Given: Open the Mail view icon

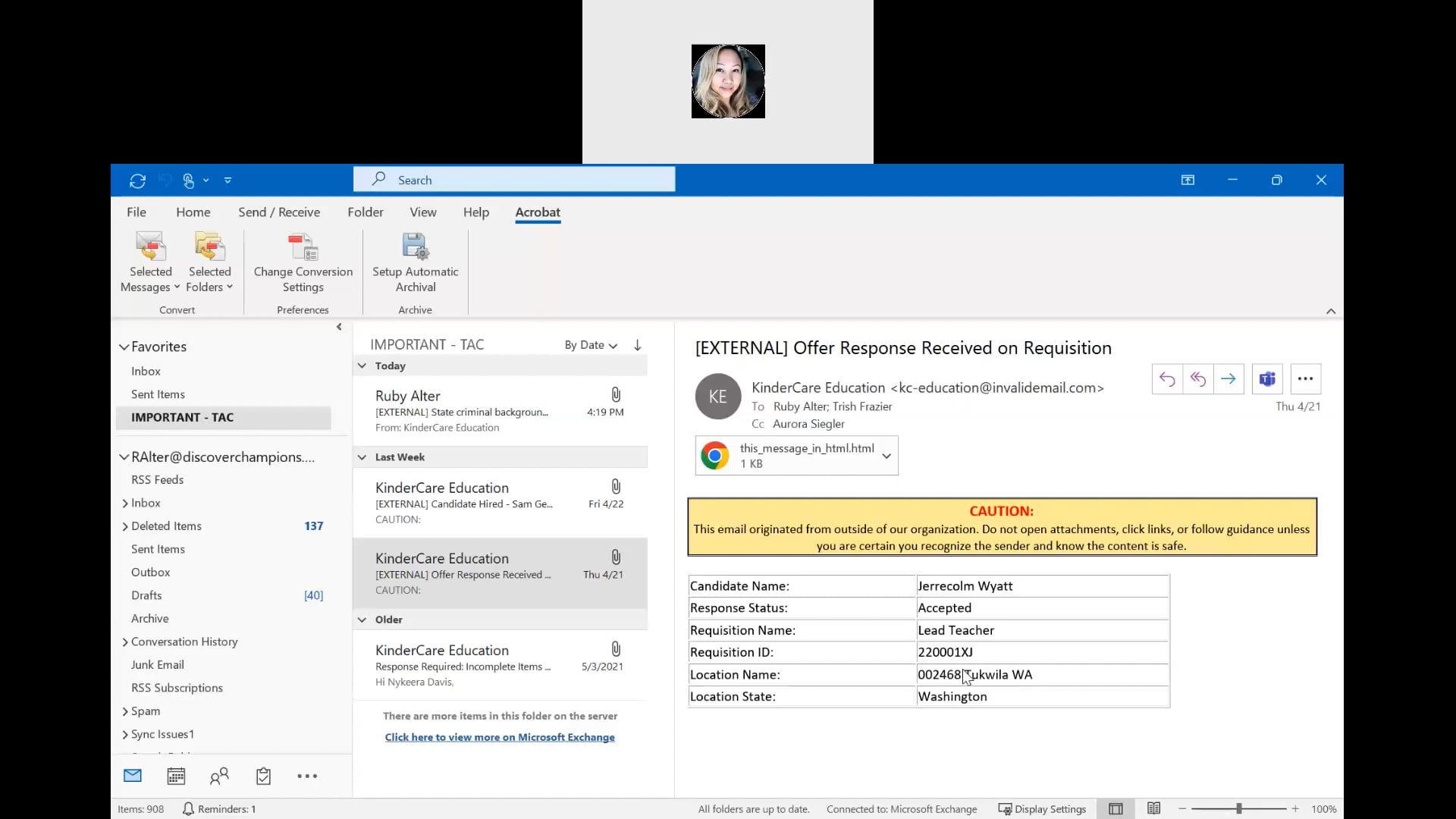Looking at the screenshot, I should click(x=132, y=775).
